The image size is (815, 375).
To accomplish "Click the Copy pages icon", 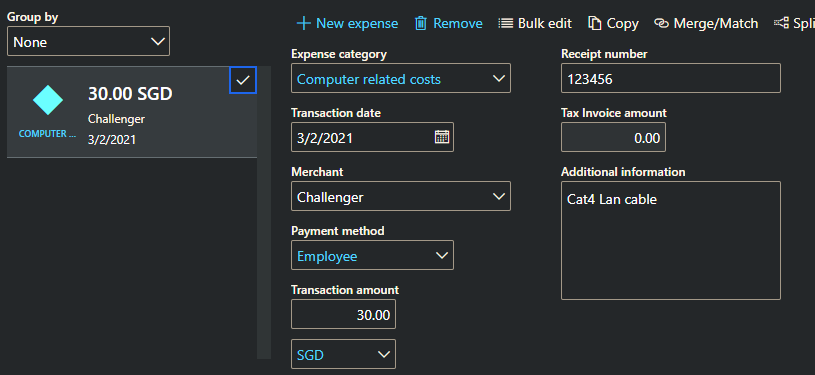I will pyautogui.click(x=594, y=23).
